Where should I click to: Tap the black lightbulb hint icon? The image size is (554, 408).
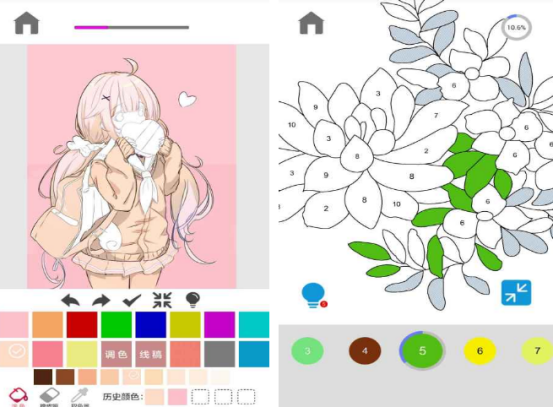click(193, 300)
